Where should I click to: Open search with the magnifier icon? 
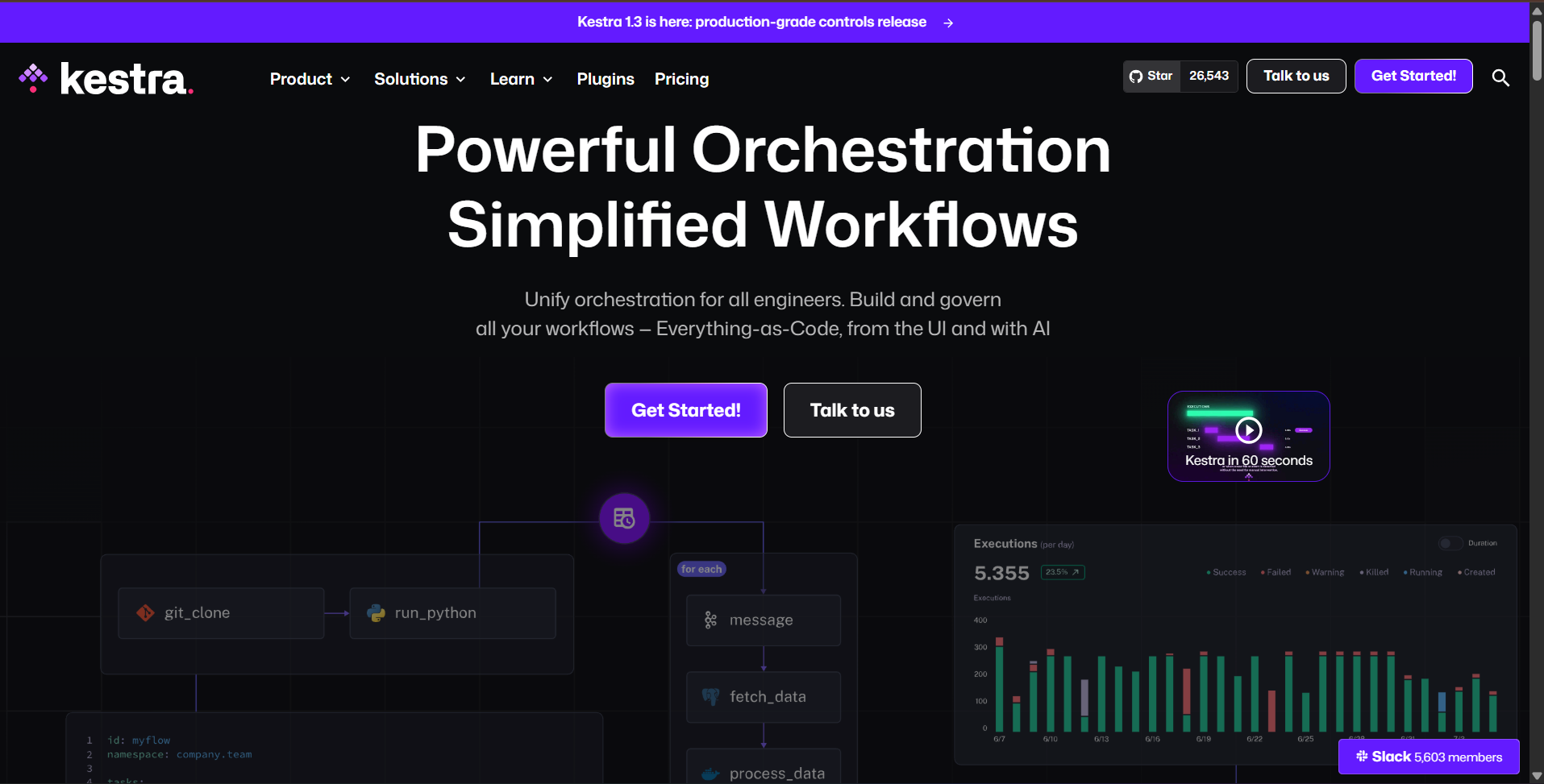tap(1500, 78)
